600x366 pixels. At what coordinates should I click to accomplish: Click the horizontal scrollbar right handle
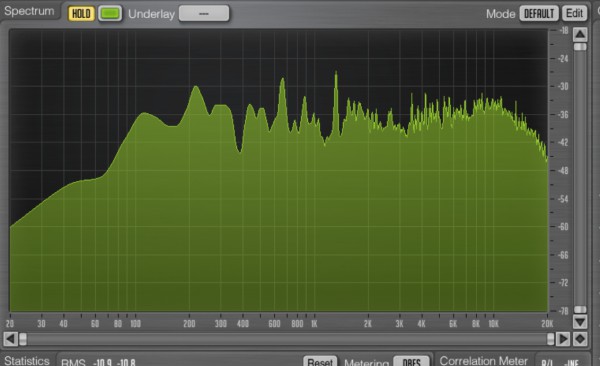point(550,339)
